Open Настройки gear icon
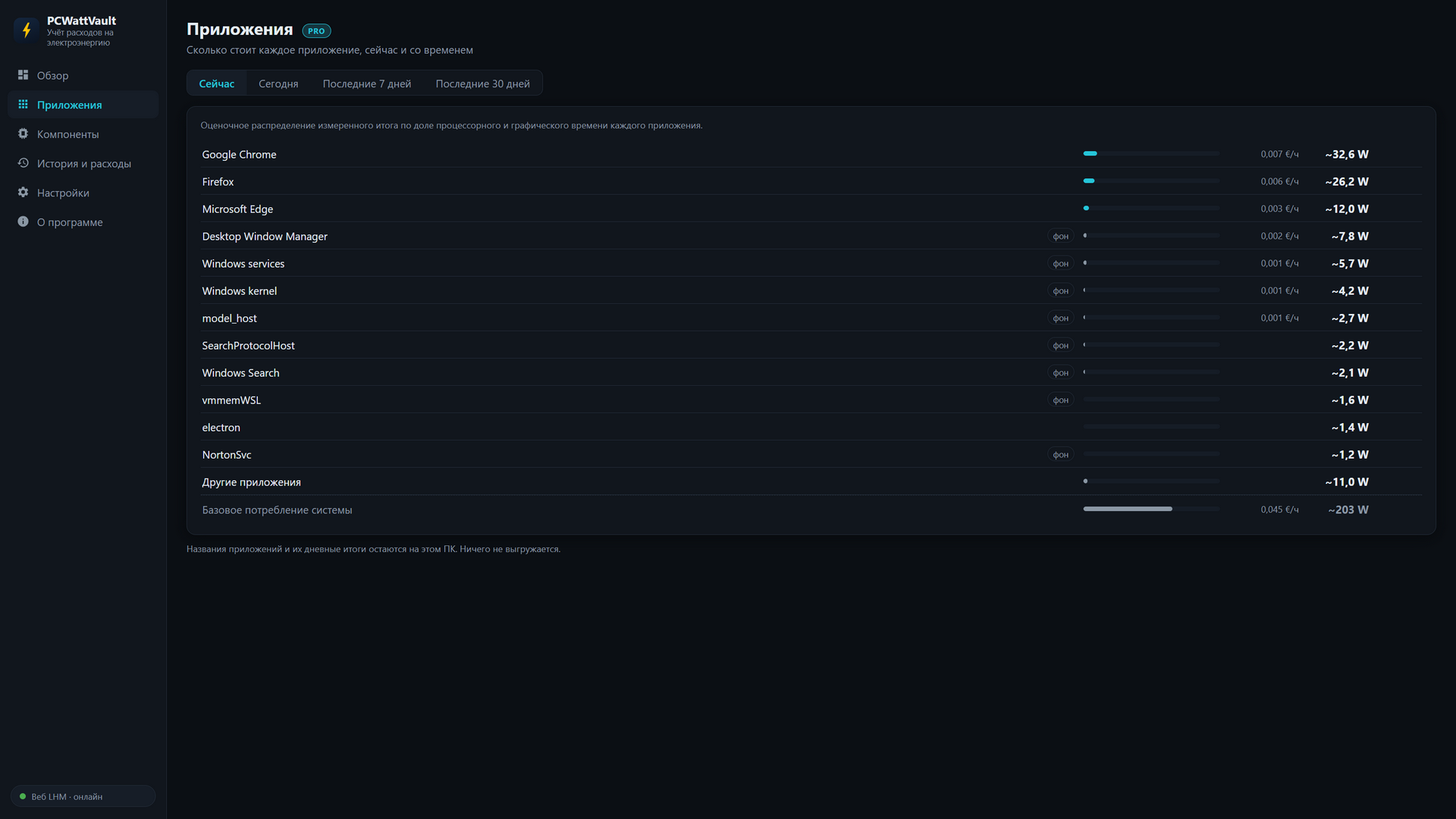1456x819 pixels. pyautogui.click(x=23, y=193)
